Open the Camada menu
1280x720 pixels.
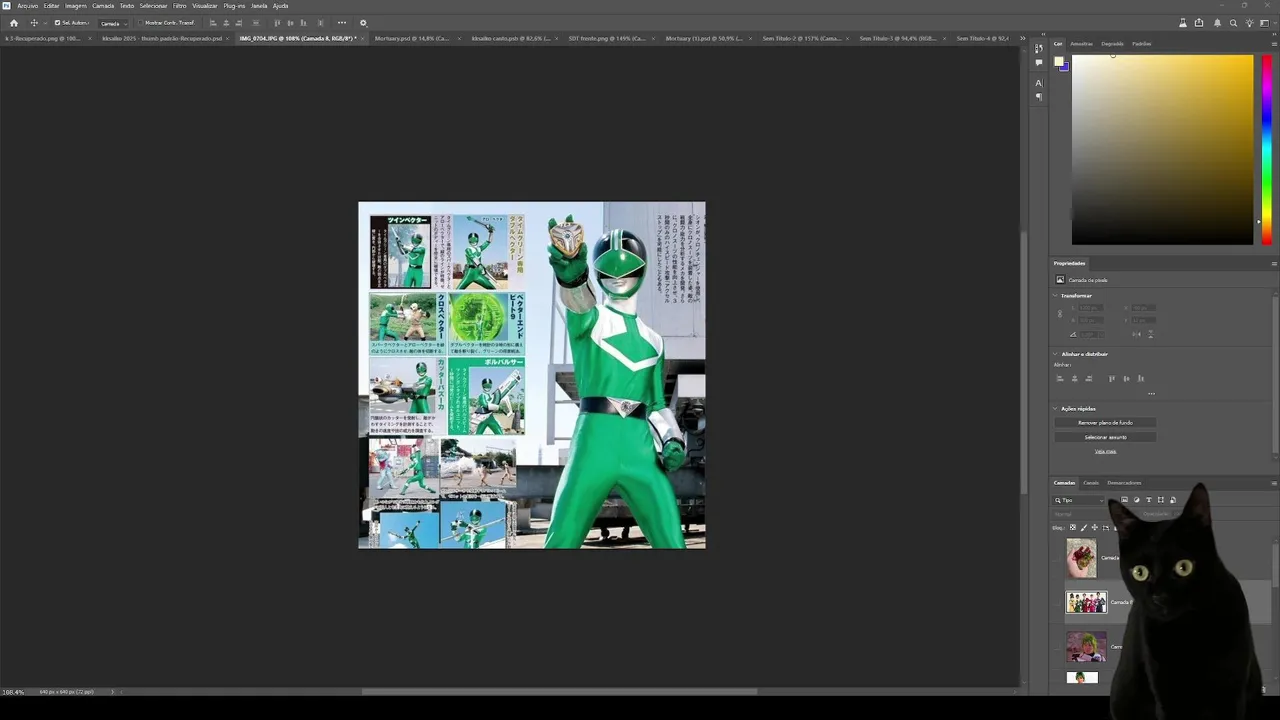[103, 6]
